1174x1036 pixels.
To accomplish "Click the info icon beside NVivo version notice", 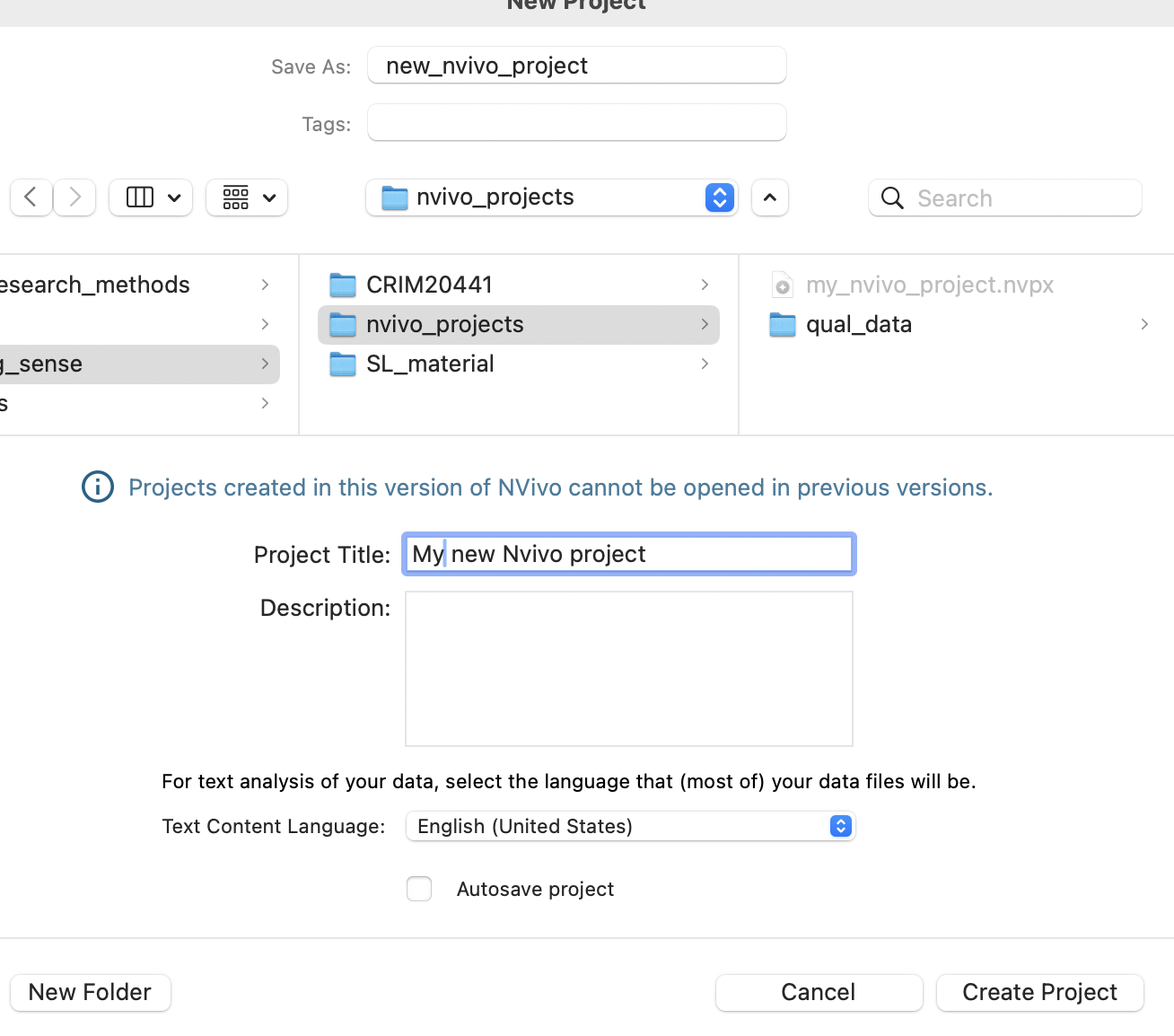I will click(98, 487).
